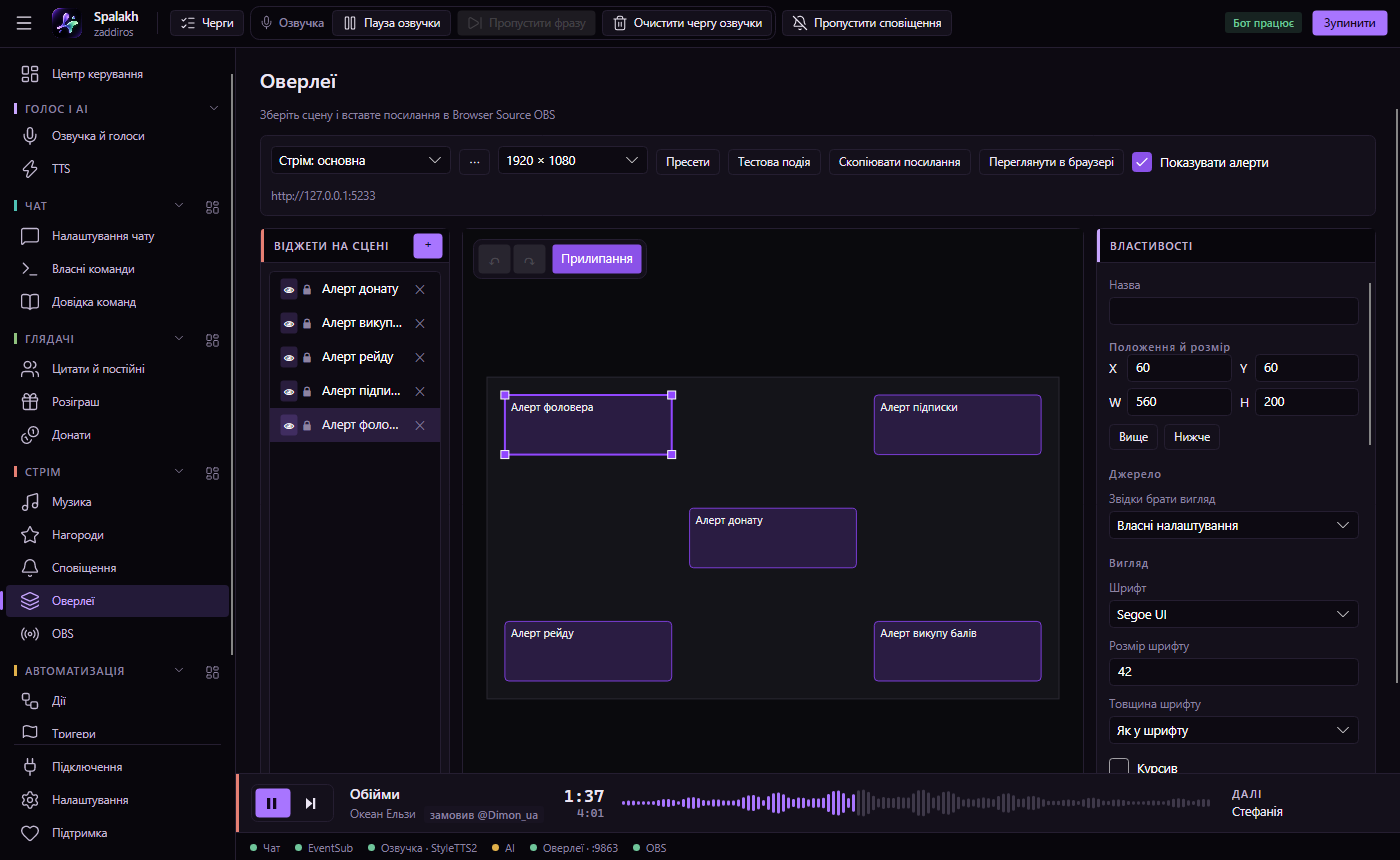Image resolution: width=1400 pixels, height=860 pixels.
Task: Open the OBS sidebar item
Action: [117, 634]
